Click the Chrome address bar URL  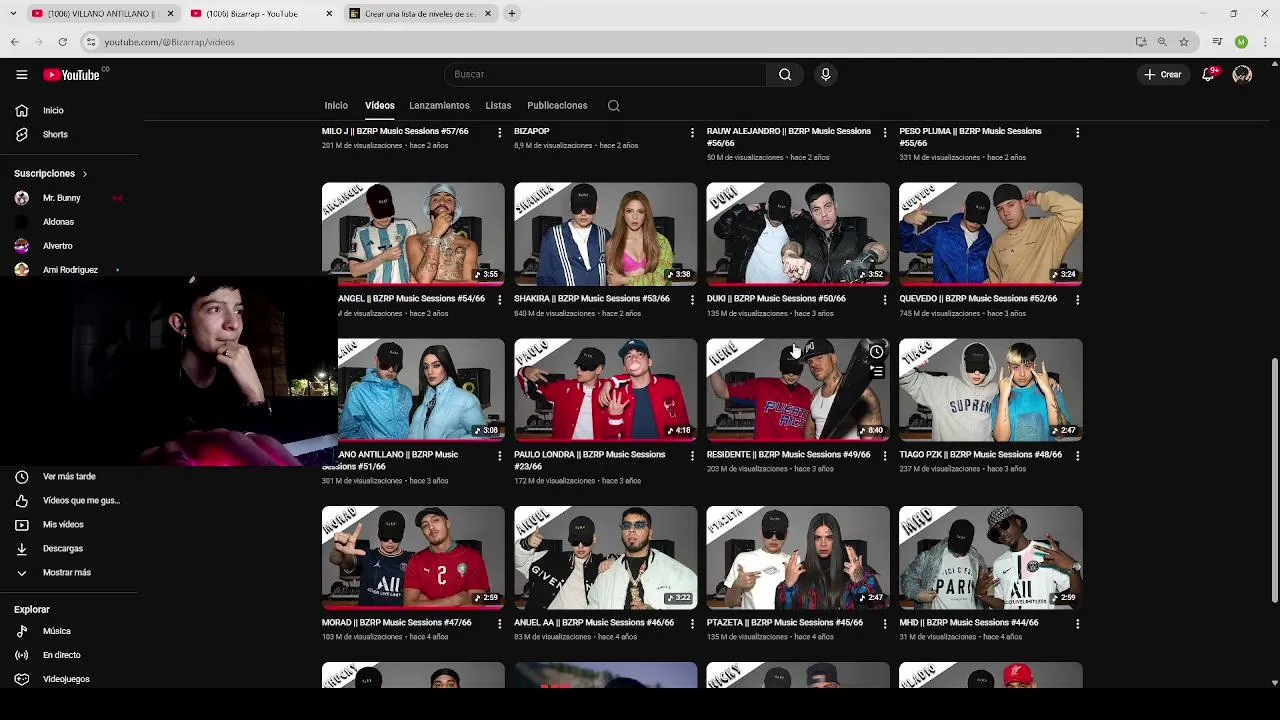[x=169, y=42]
